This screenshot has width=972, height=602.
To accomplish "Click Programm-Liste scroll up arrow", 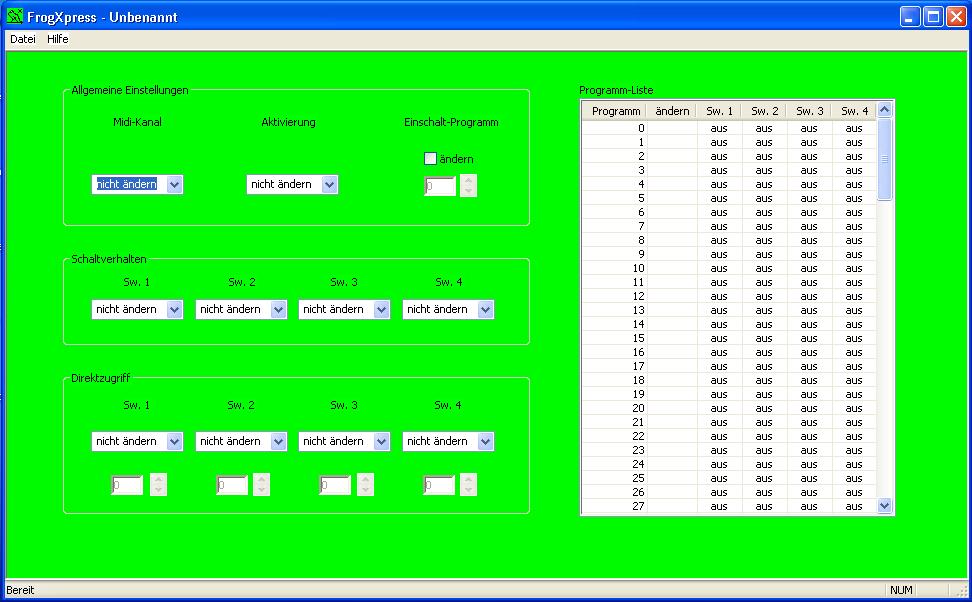I will pyautogui.click(x=885, y=110).
